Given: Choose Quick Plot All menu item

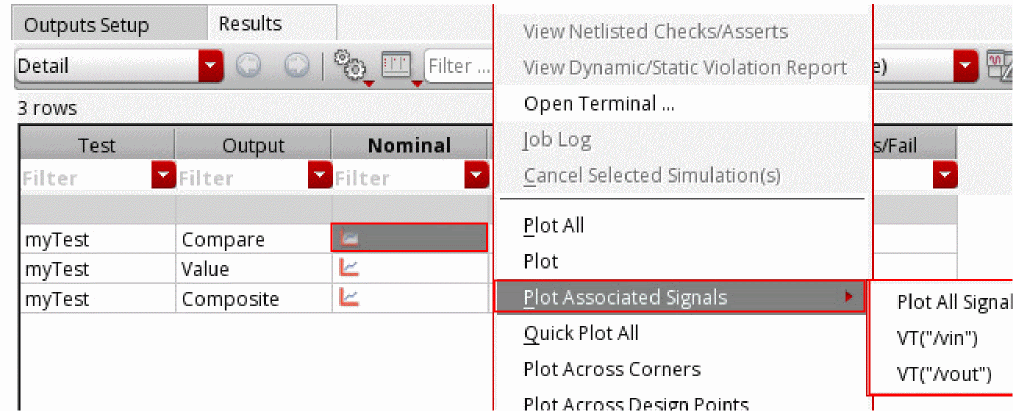Looking at the screenshot, I should [581, 333].
